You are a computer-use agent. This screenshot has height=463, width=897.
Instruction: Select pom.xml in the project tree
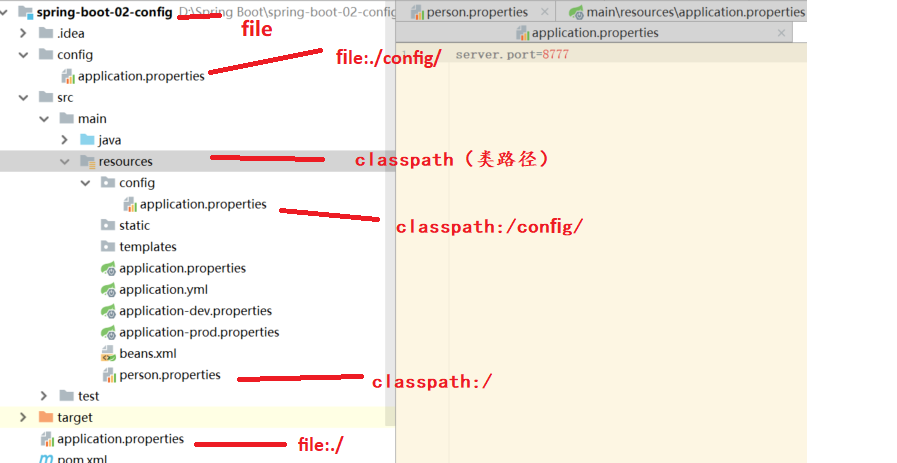[82, 458]
